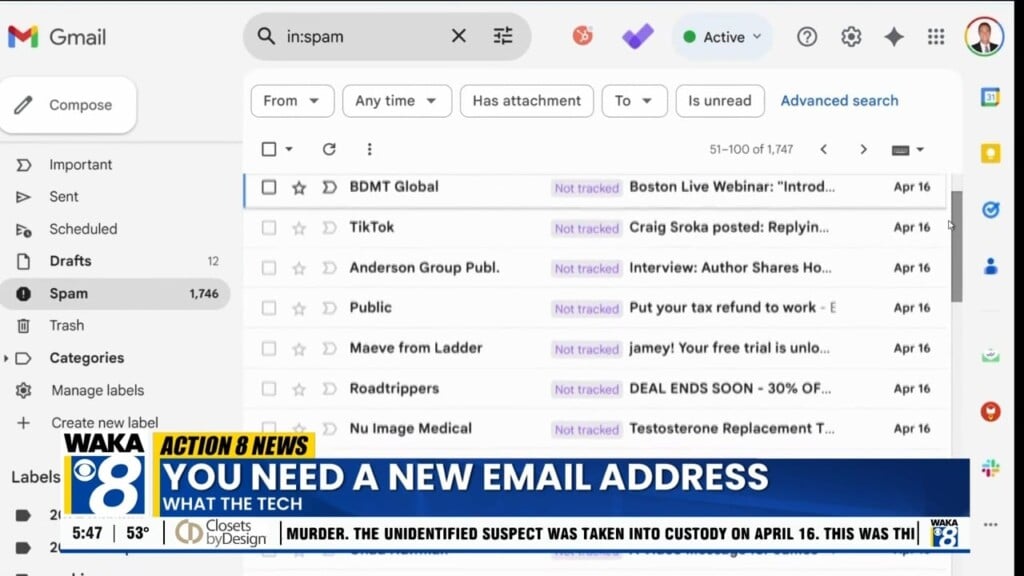The image size is (1024, 576).
Task: Open the Slack add-on icon
Action: [x=990, y=468]
